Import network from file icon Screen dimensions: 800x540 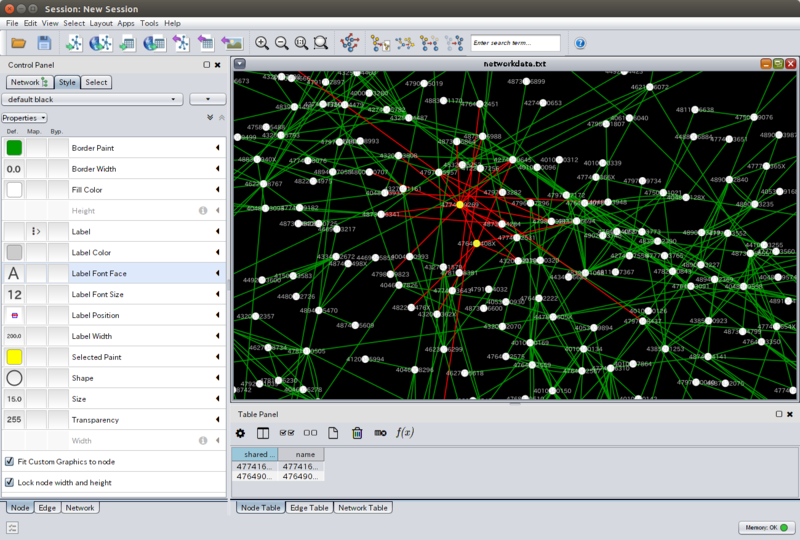[x=74, y=43]
